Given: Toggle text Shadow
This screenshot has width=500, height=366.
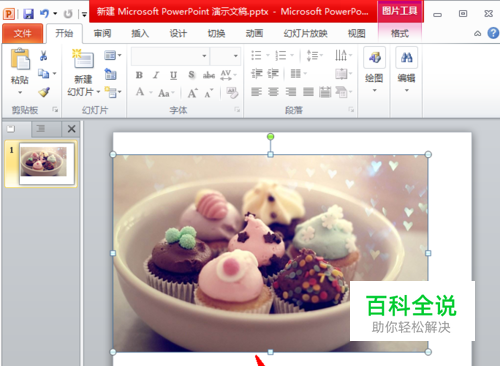Looking at the screenshot, I should click(191, 75).
